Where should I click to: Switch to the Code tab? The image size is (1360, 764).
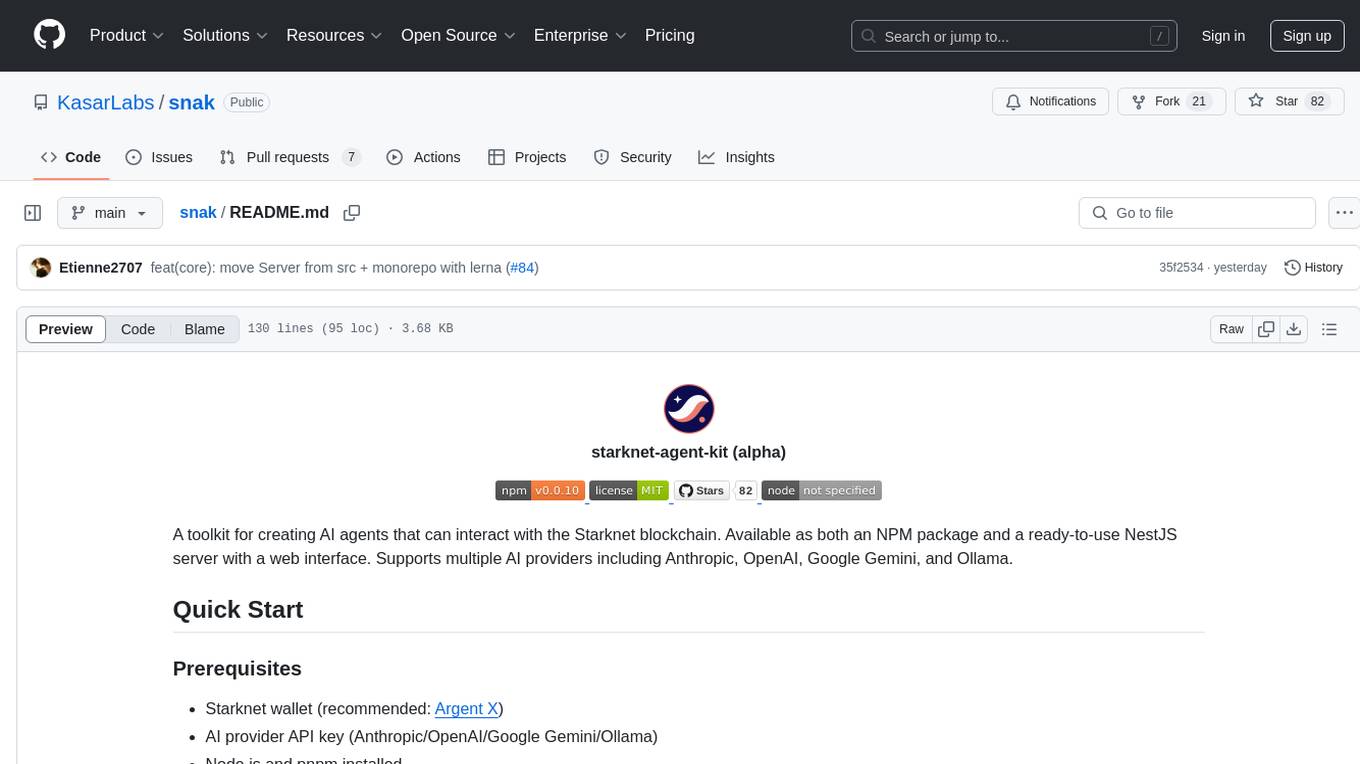70,157
